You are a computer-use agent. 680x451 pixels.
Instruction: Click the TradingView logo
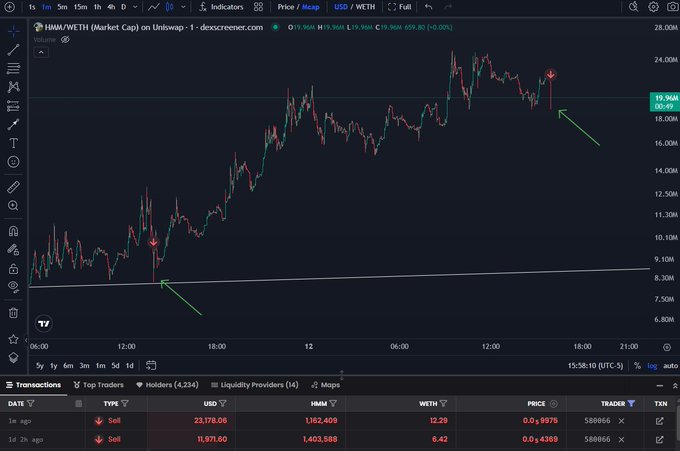[44, 324]
